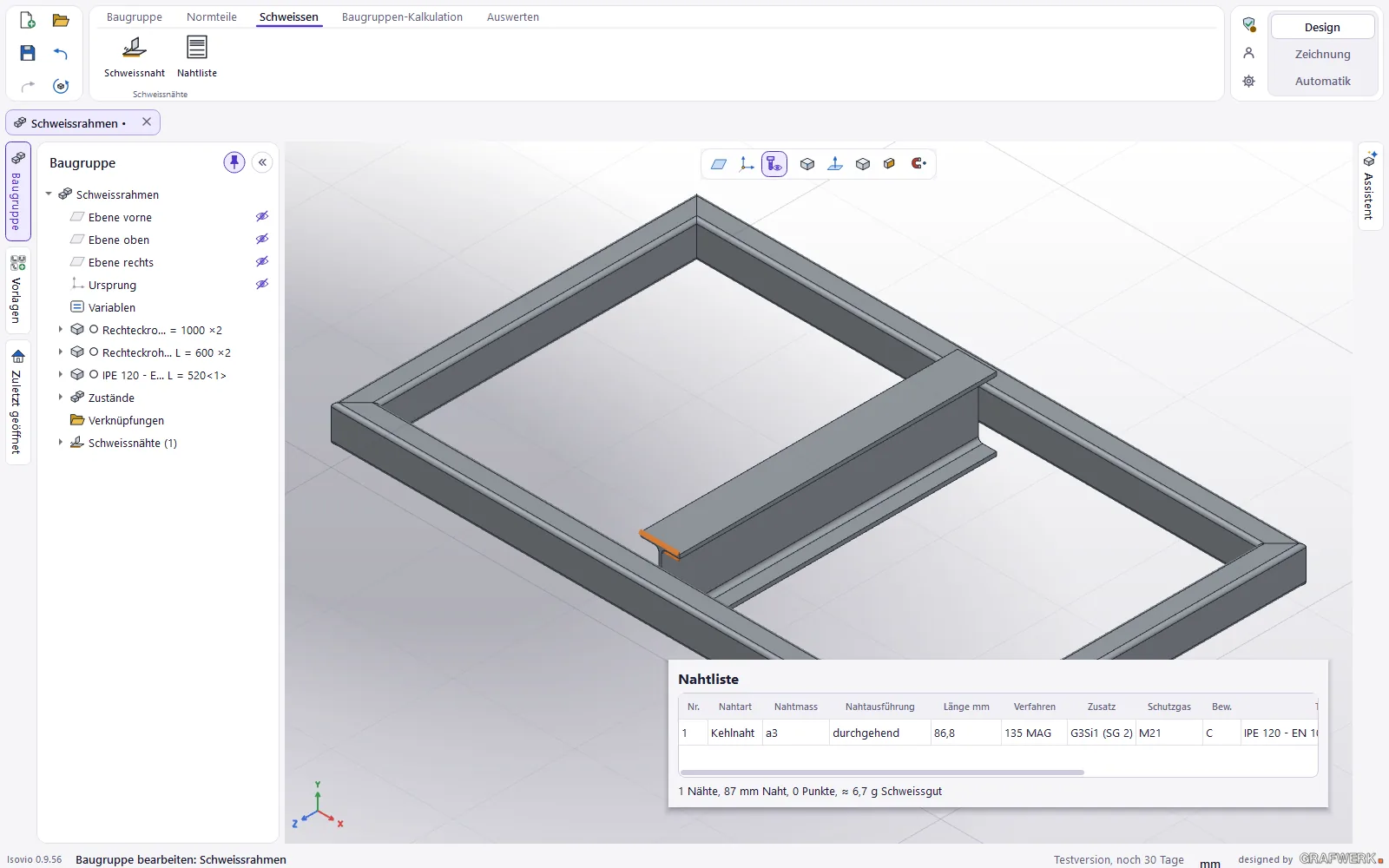
Task: Click the durchgehend cell in Nahtliste
Action: coord(879,733)
